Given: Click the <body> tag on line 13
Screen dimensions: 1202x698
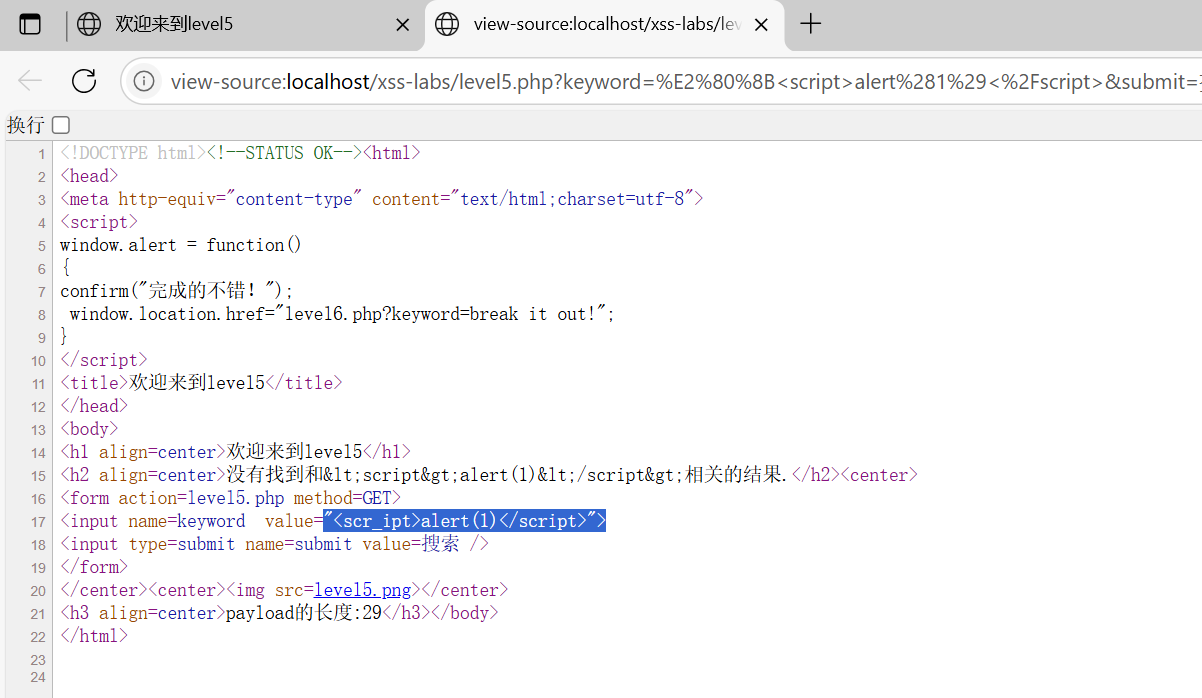Looking at the screenshot, I should pyautogui.click(x=89, y=429).
